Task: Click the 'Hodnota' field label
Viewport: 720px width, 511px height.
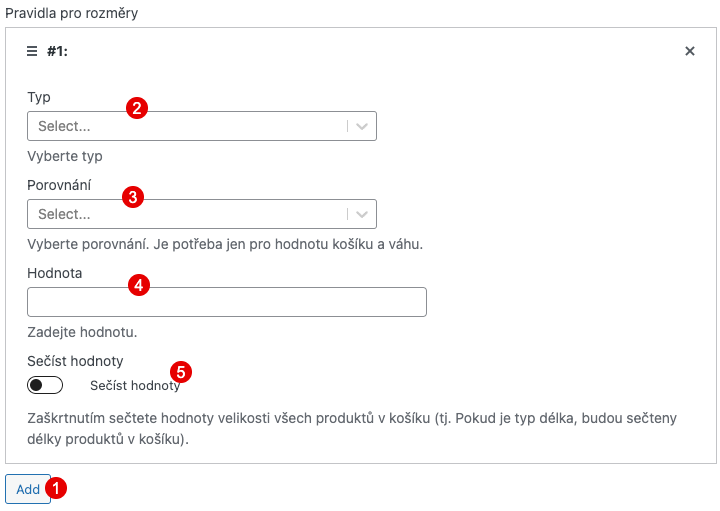Action: click(55, 273)
